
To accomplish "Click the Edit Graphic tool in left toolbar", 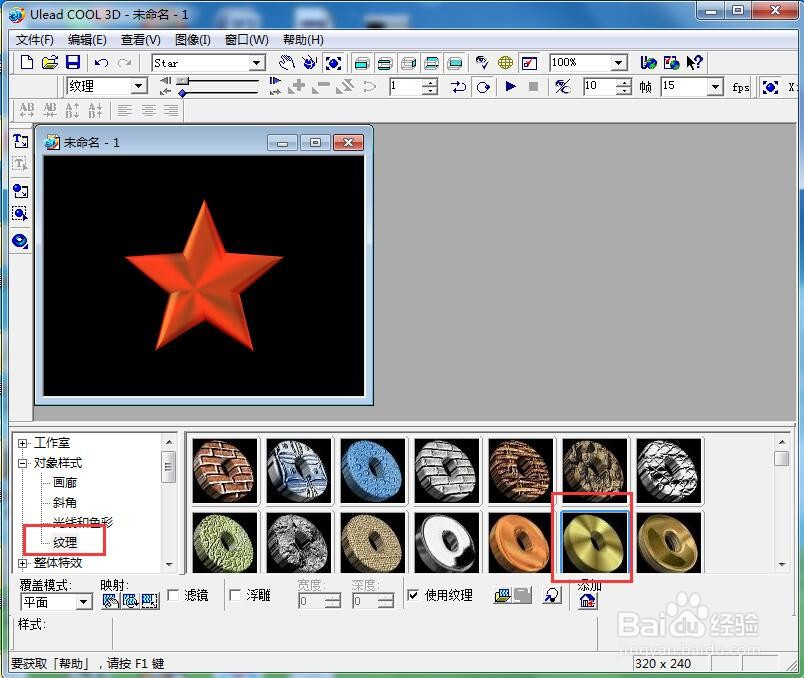I will pyautogui.click(x=20, y=213).
